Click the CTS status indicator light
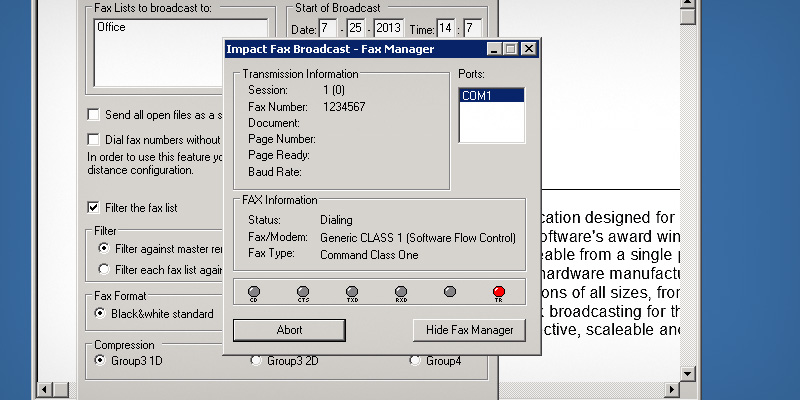800x400 pixels. (303, 291)
